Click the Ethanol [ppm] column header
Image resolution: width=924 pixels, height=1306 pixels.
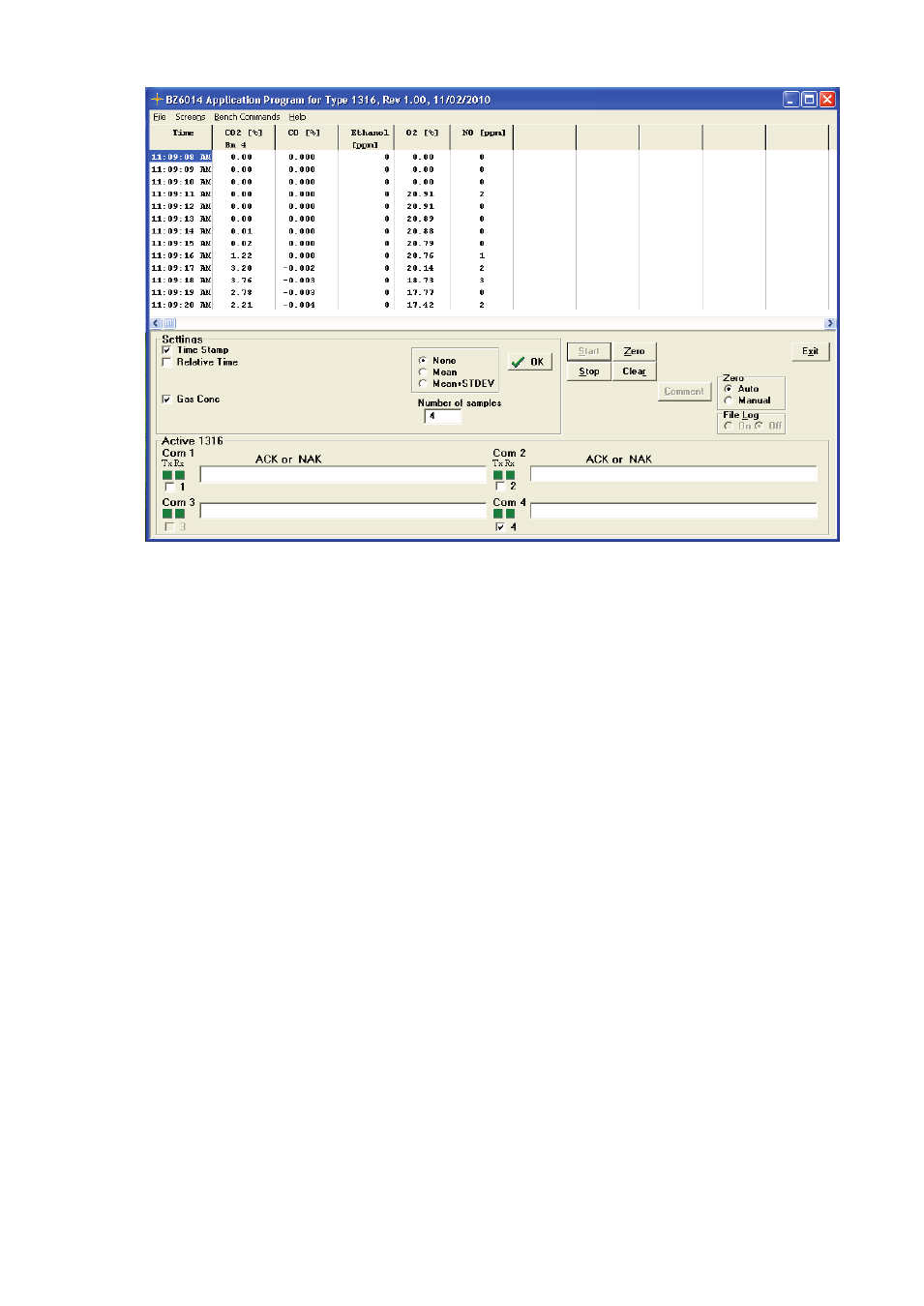[x=366, y=137]
